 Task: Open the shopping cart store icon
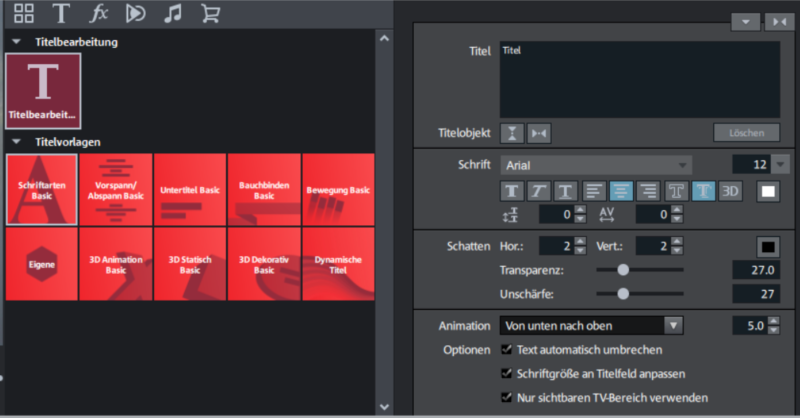pyautogui.click(x=210, y=14)
